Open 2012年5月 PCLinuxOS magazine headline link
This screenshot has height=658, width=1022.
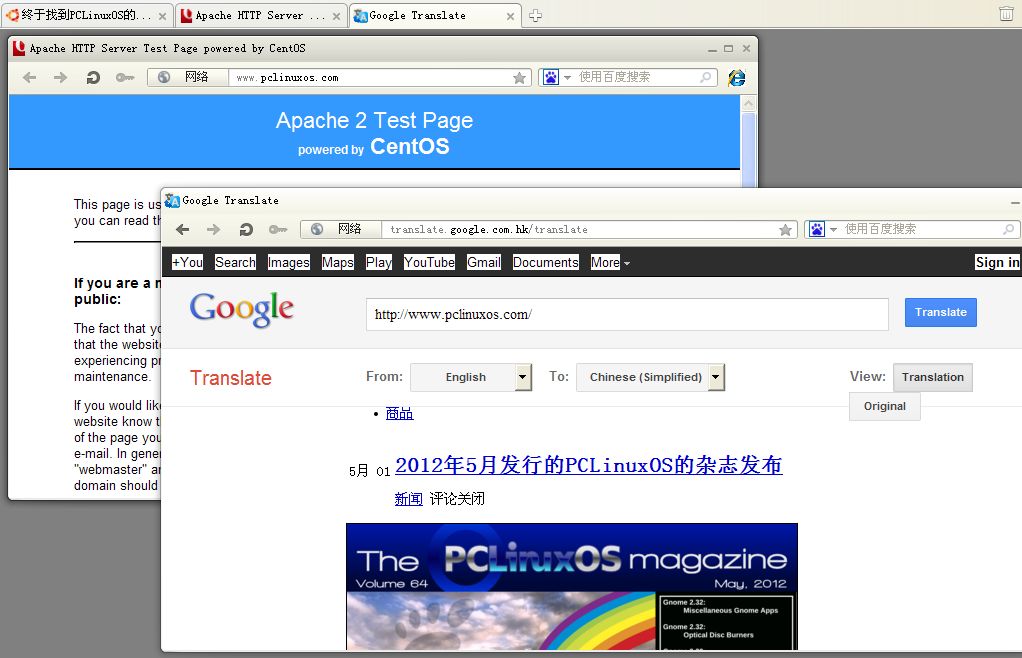(589, 465)
